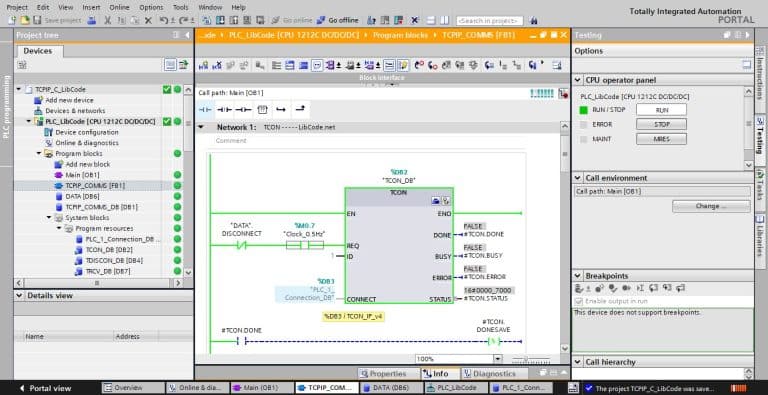This screenshot has height=395, width=768.
Task: Click the Compile icon in main toolbar
Action: (207, 21)
